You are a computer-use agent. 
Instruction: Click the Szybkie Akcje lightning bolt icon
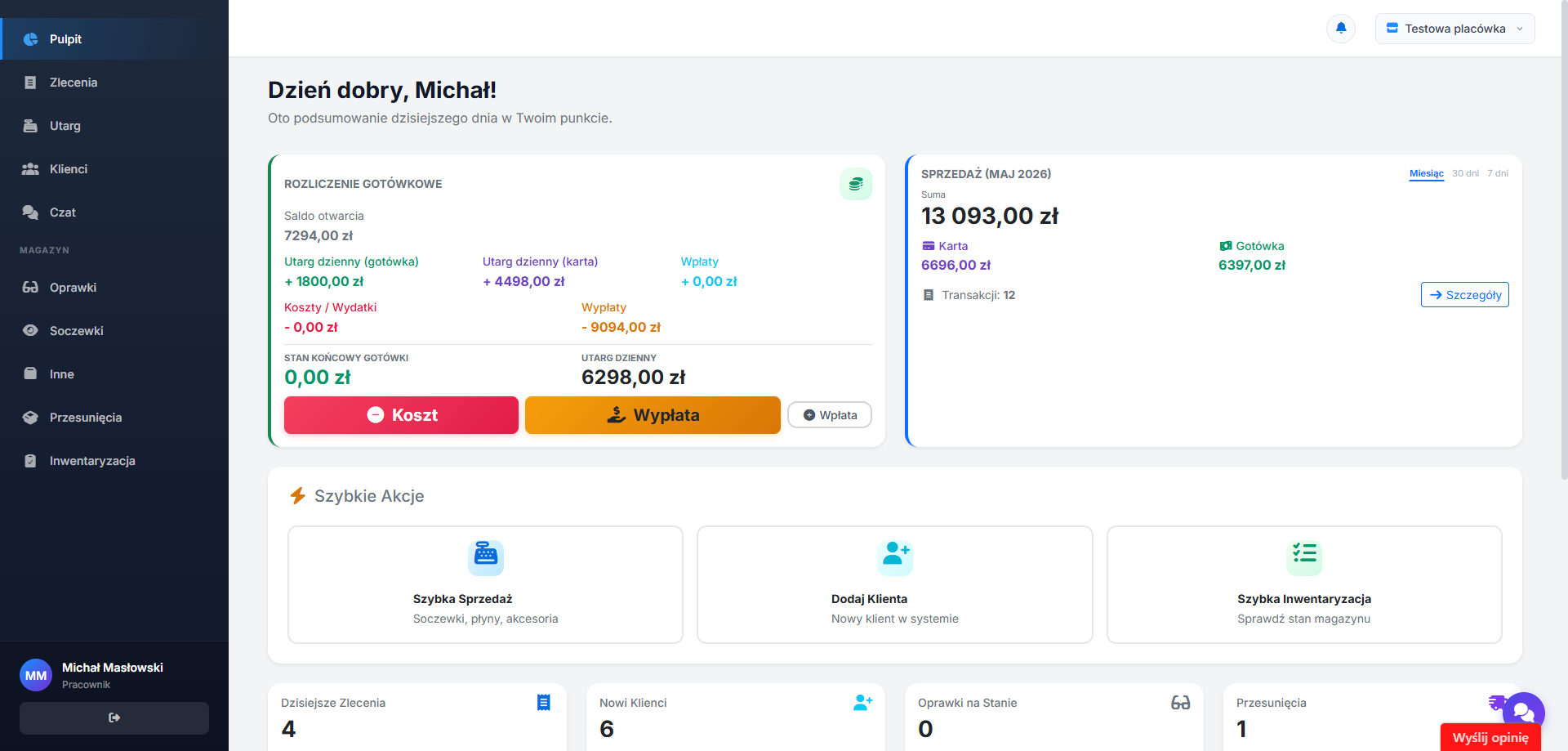pyautogui.click(x=298, y=496)
